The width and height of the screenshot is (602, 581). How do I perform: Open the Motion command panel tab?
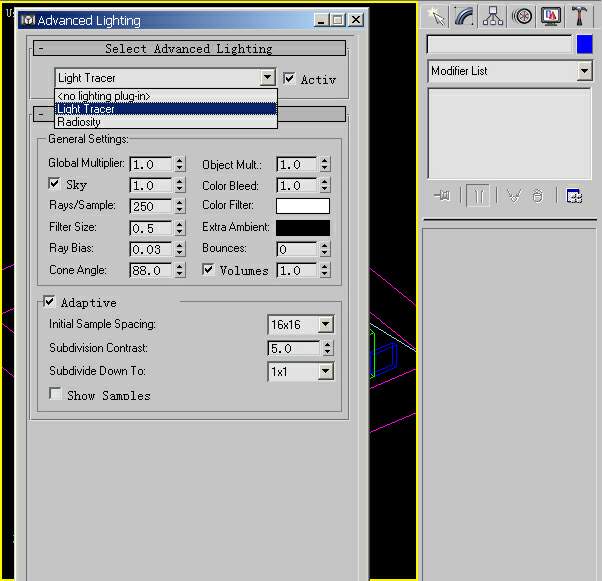[522, 17]
